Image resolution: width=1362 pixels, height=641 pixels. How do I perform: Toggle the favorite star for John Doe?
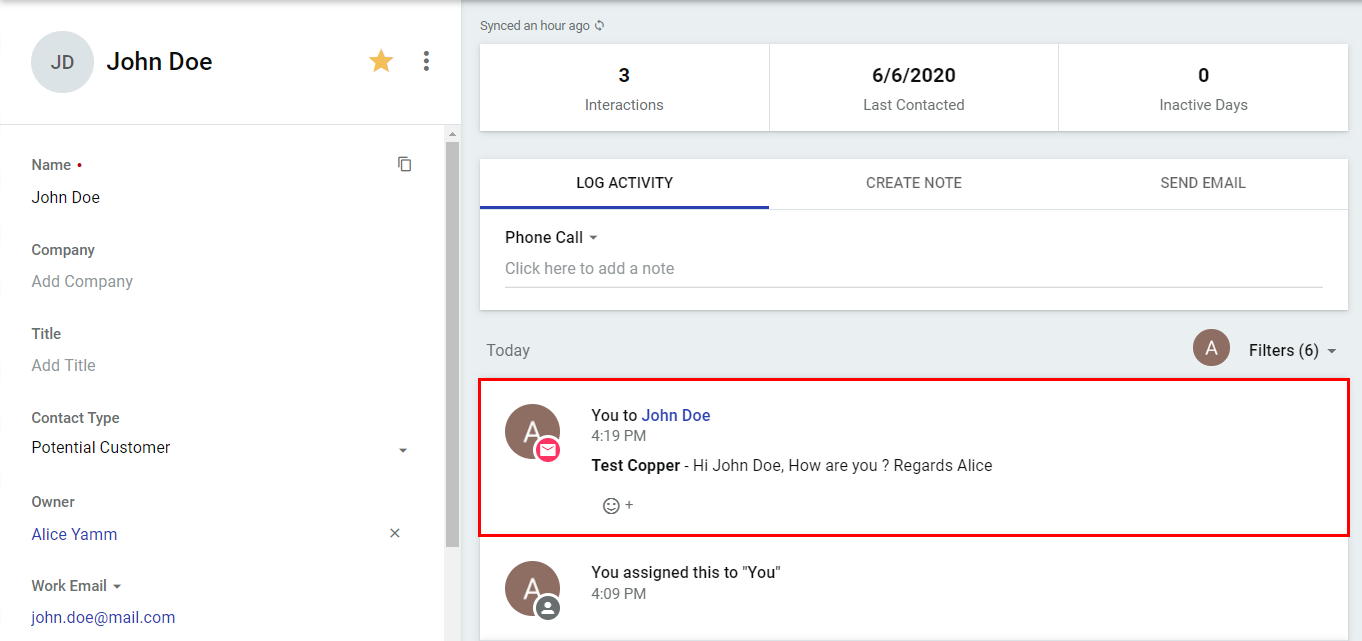[x=381, y=62]
